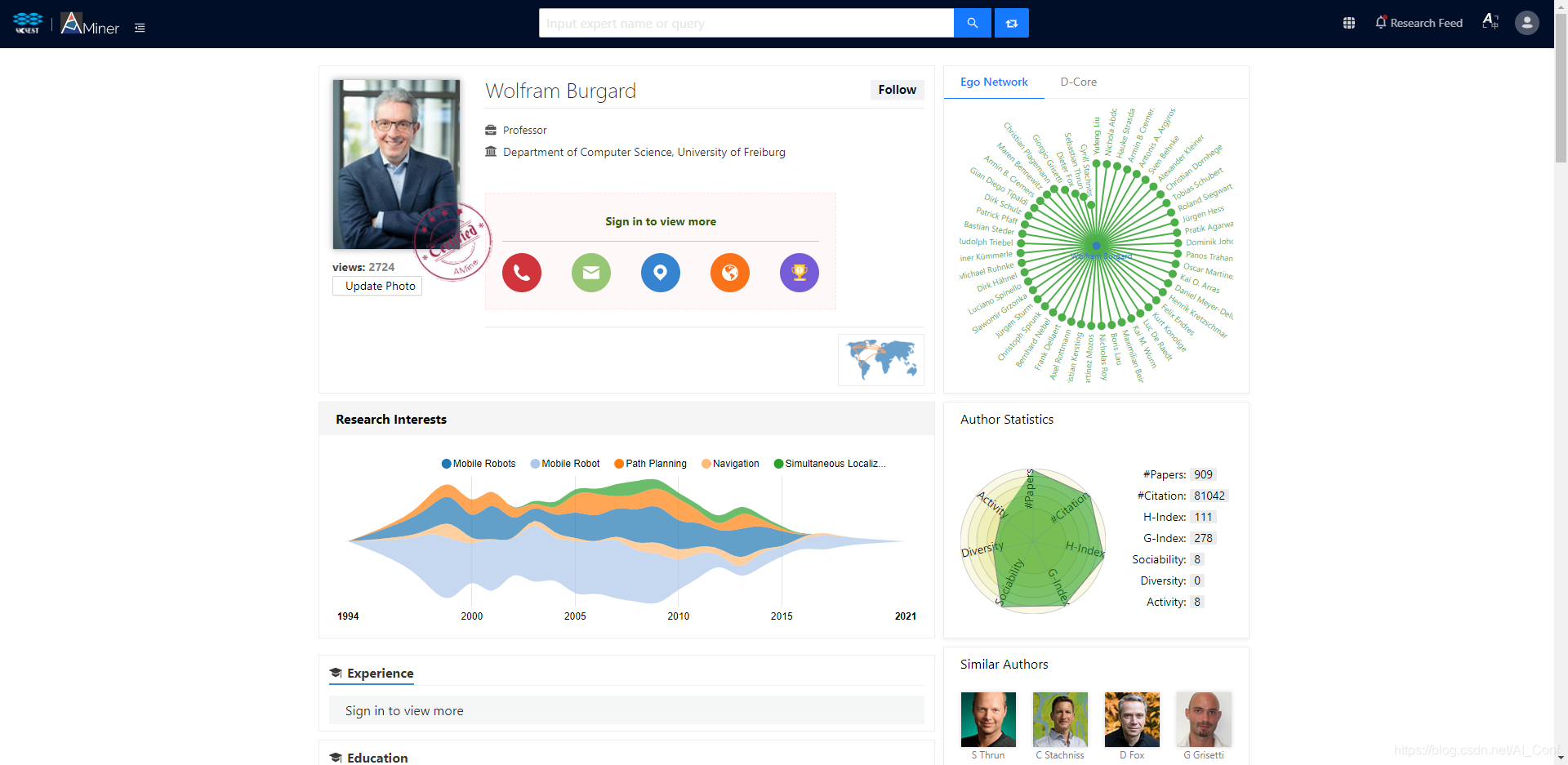Viewport: 1568px width, 765px height.
Task: Click the blue advanced search switch button
Action: pos(1012,23)
